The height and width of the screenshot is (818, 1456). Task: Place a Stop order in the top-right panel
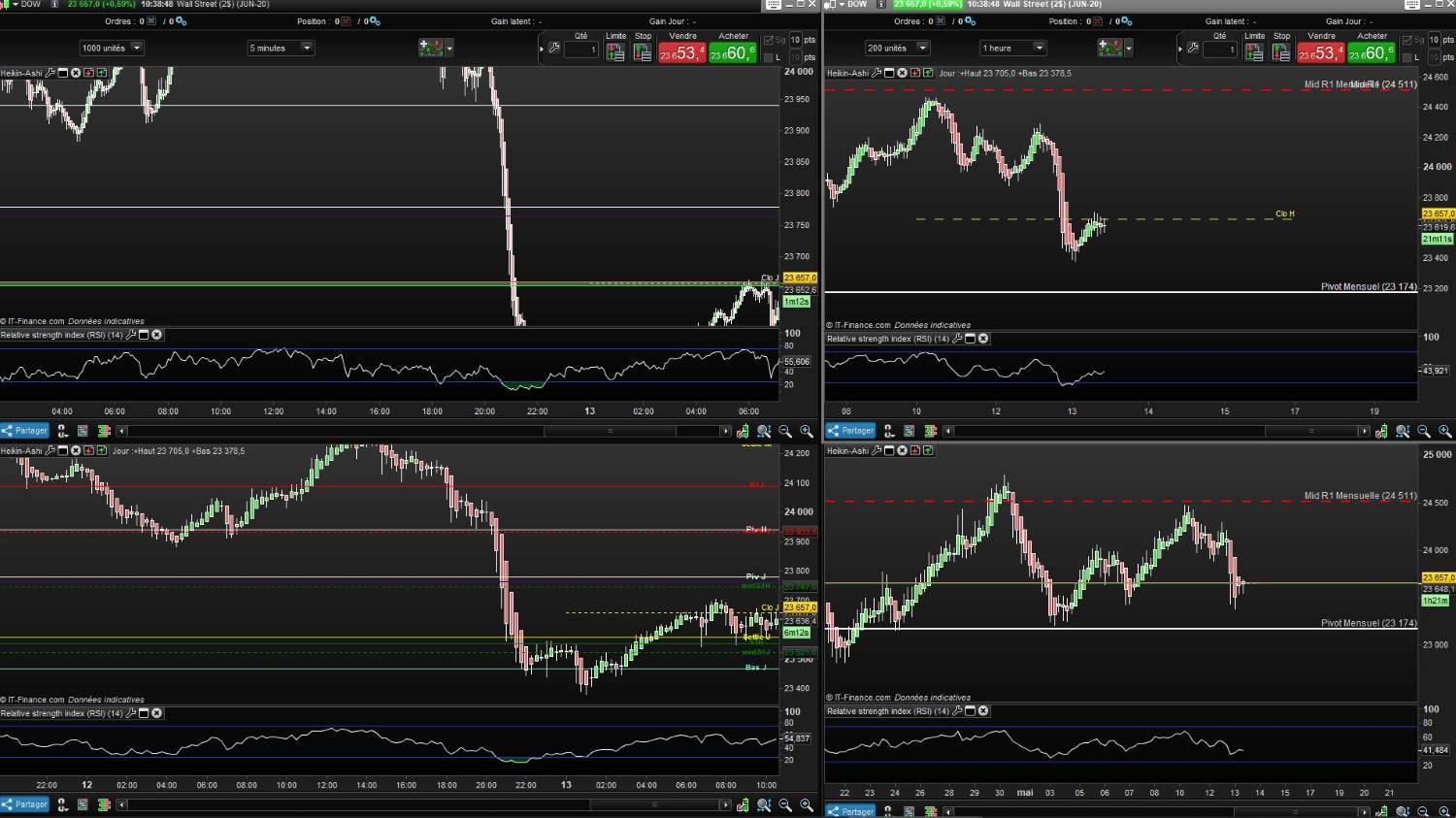pos(1281,52)
